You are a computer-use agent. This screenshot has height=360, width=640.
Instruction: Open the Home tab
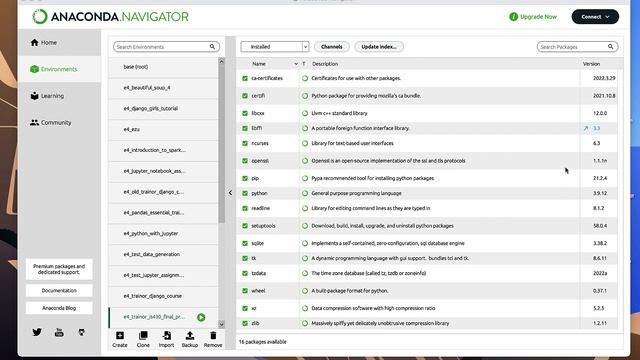[60, 42]
